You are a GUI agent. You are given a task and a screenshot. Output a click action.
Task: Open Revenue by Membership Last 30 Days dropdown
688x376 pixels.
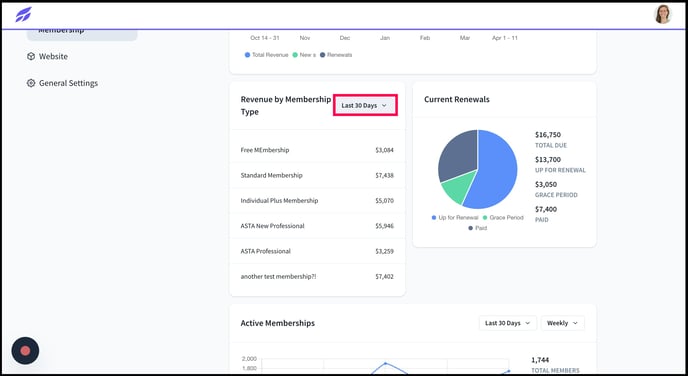(365, 105)
